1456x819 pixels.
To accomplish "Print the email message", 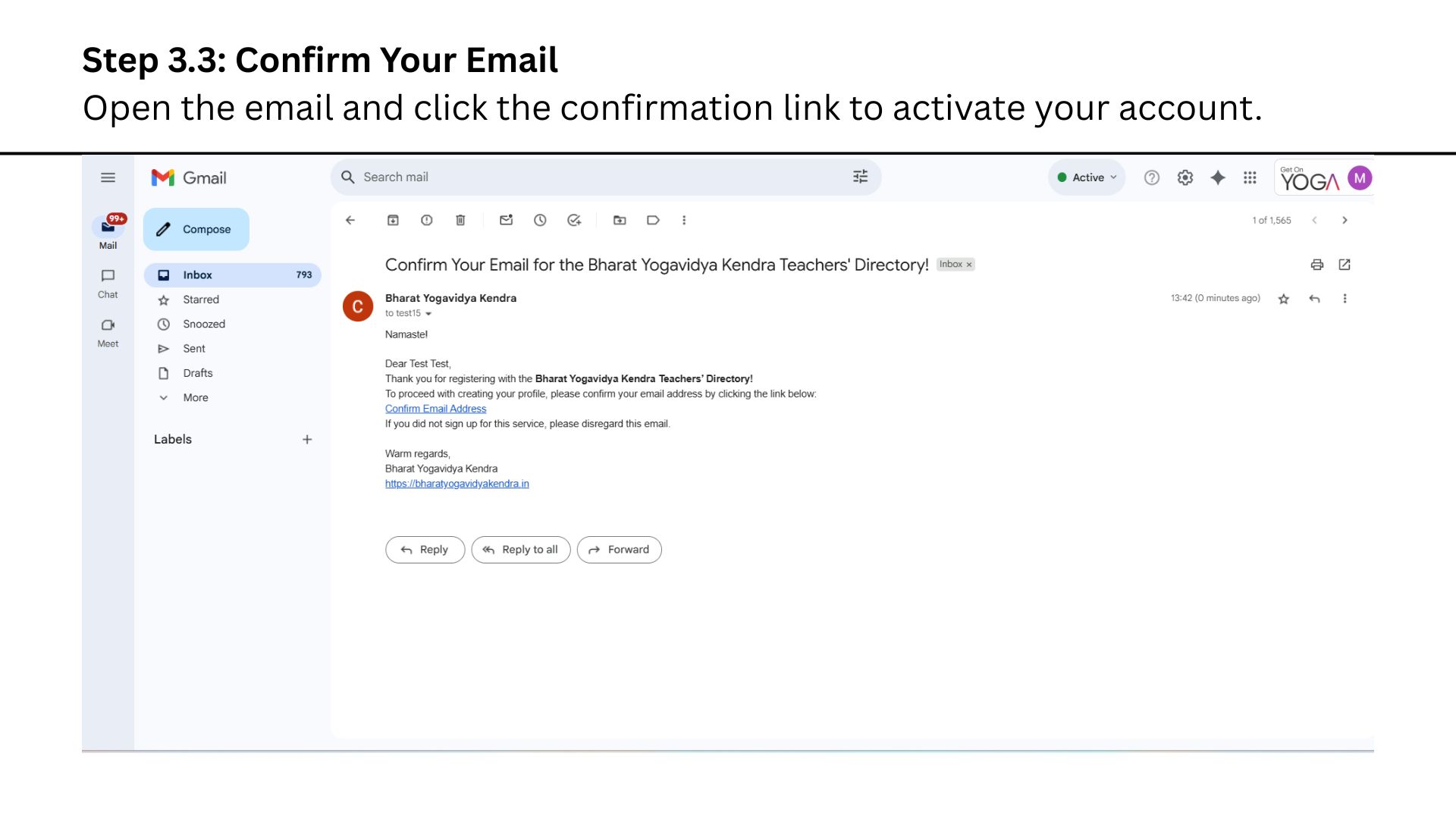I will [x=1317, y=265].
